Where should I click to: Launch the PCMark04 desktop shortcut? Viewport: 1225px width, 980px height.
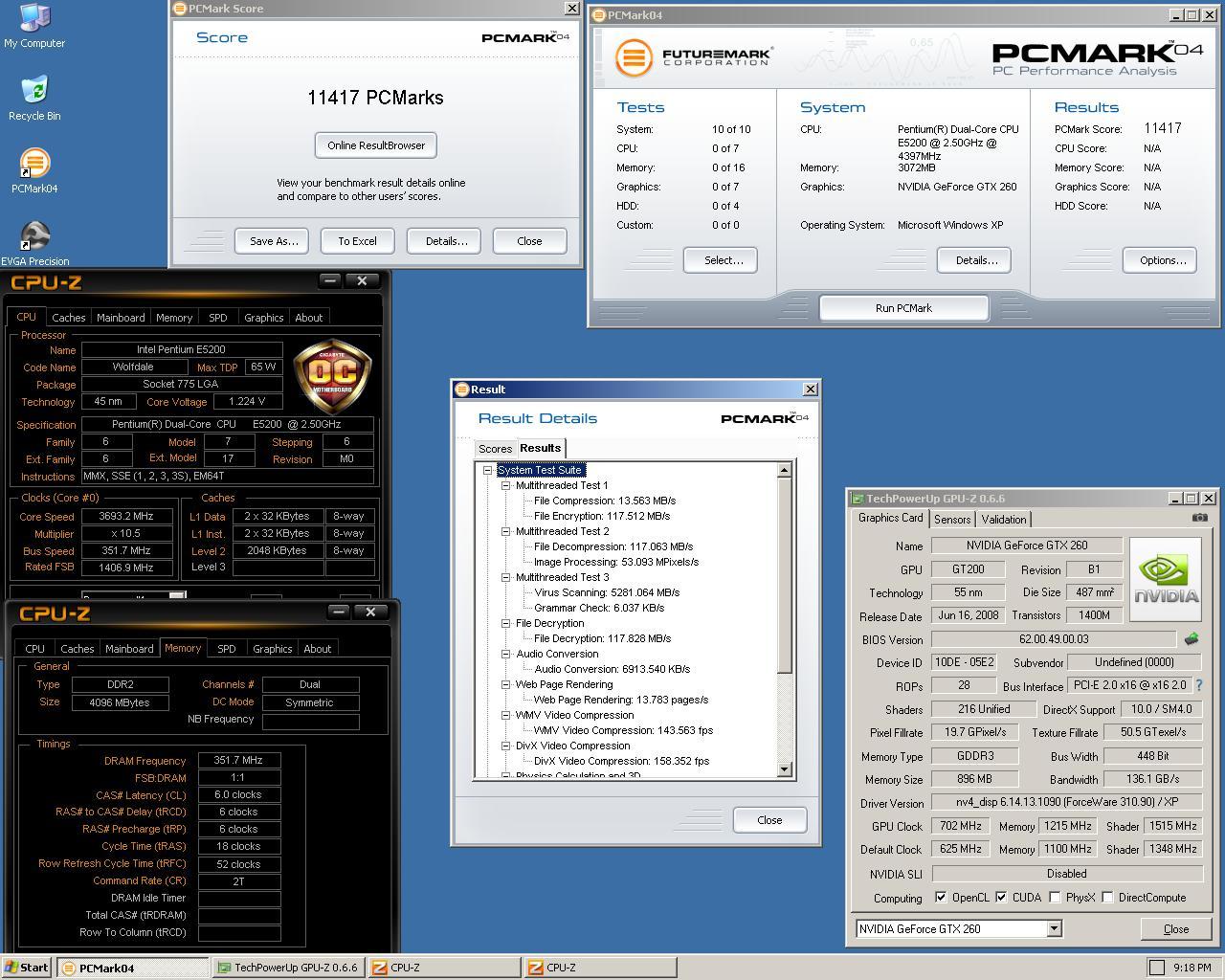(34, 171)
